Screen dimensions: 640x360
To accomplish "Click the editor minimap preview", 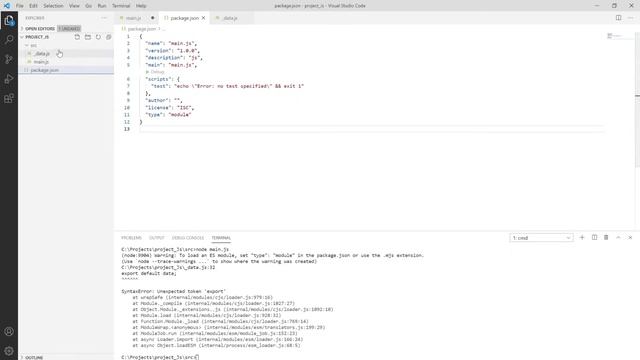I will (x=615, y=36).
